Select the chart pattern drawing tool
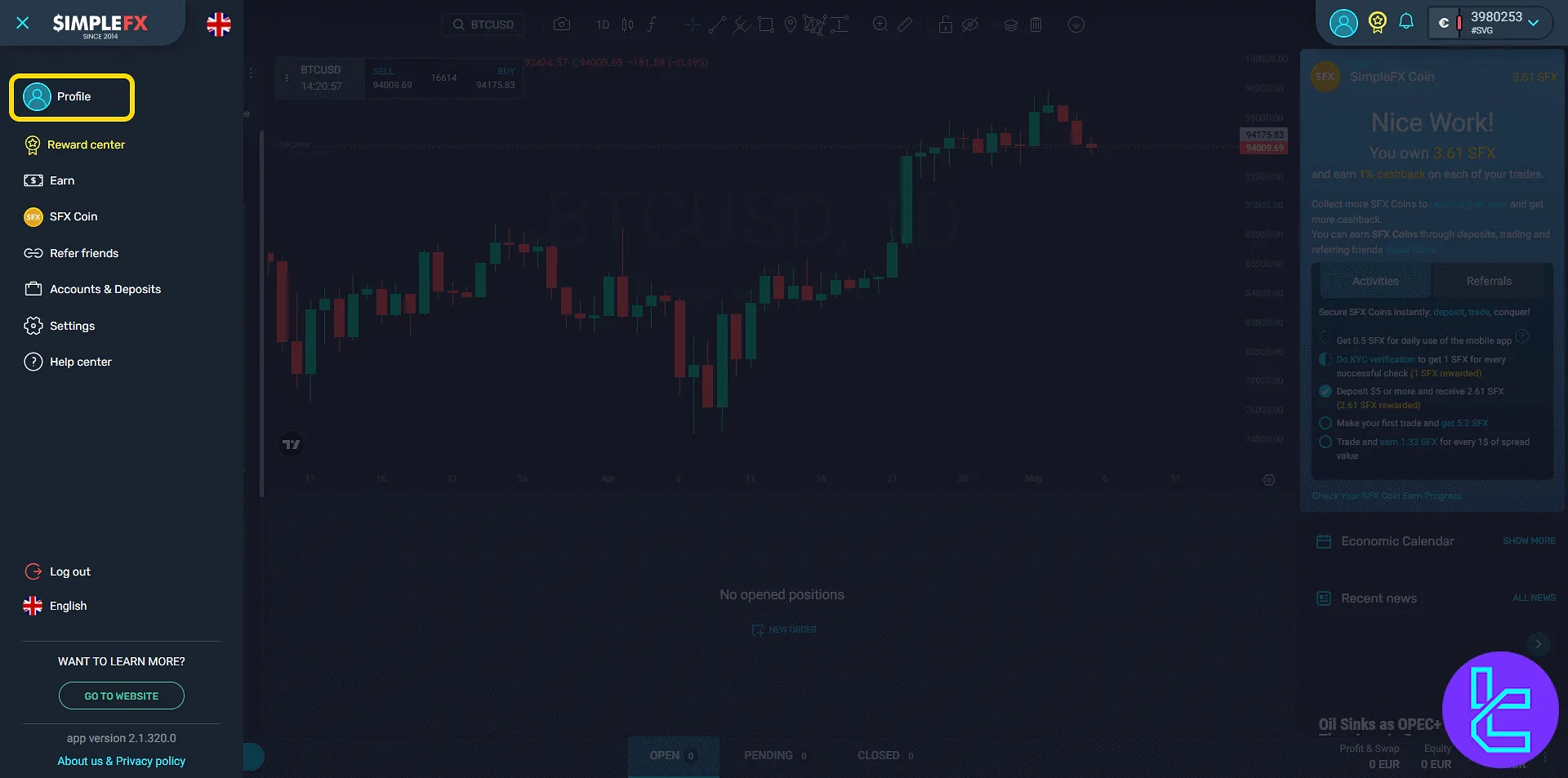This screenshot has height=778, width=1568. coord(814,24)
